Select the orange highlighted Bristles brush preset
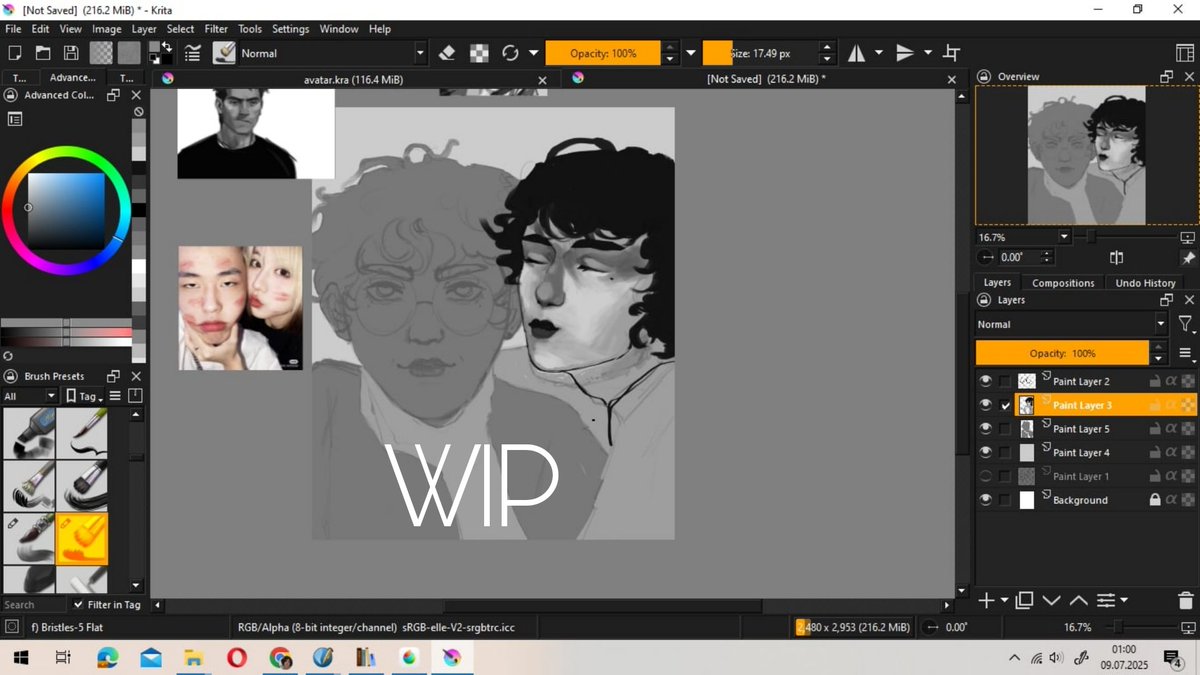 [x=82, y=539]
